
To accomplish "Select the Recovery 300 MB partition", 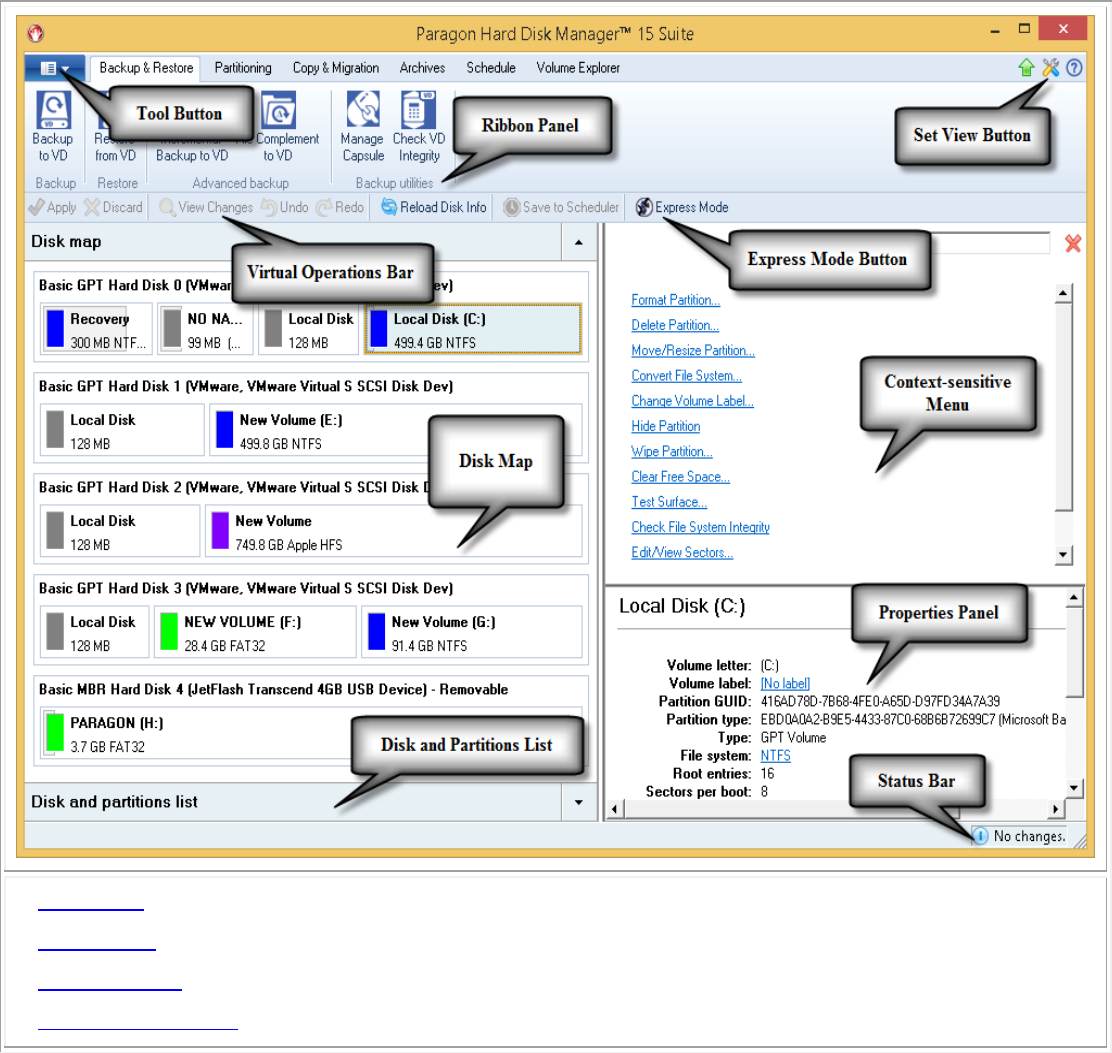I will pos(96,330).
